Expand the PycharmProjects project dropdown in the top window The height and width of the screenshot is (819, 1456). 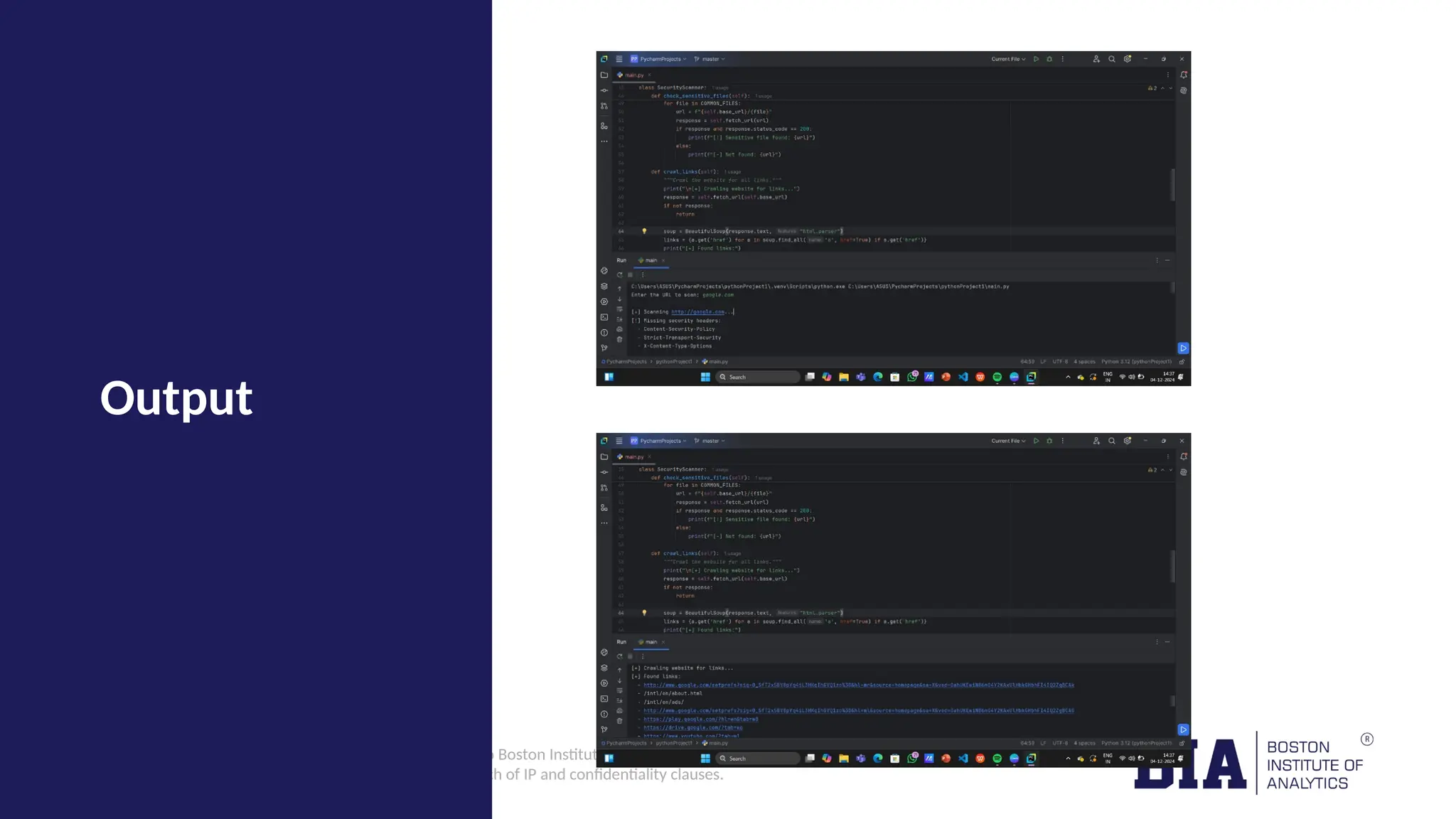click(659, 59)
